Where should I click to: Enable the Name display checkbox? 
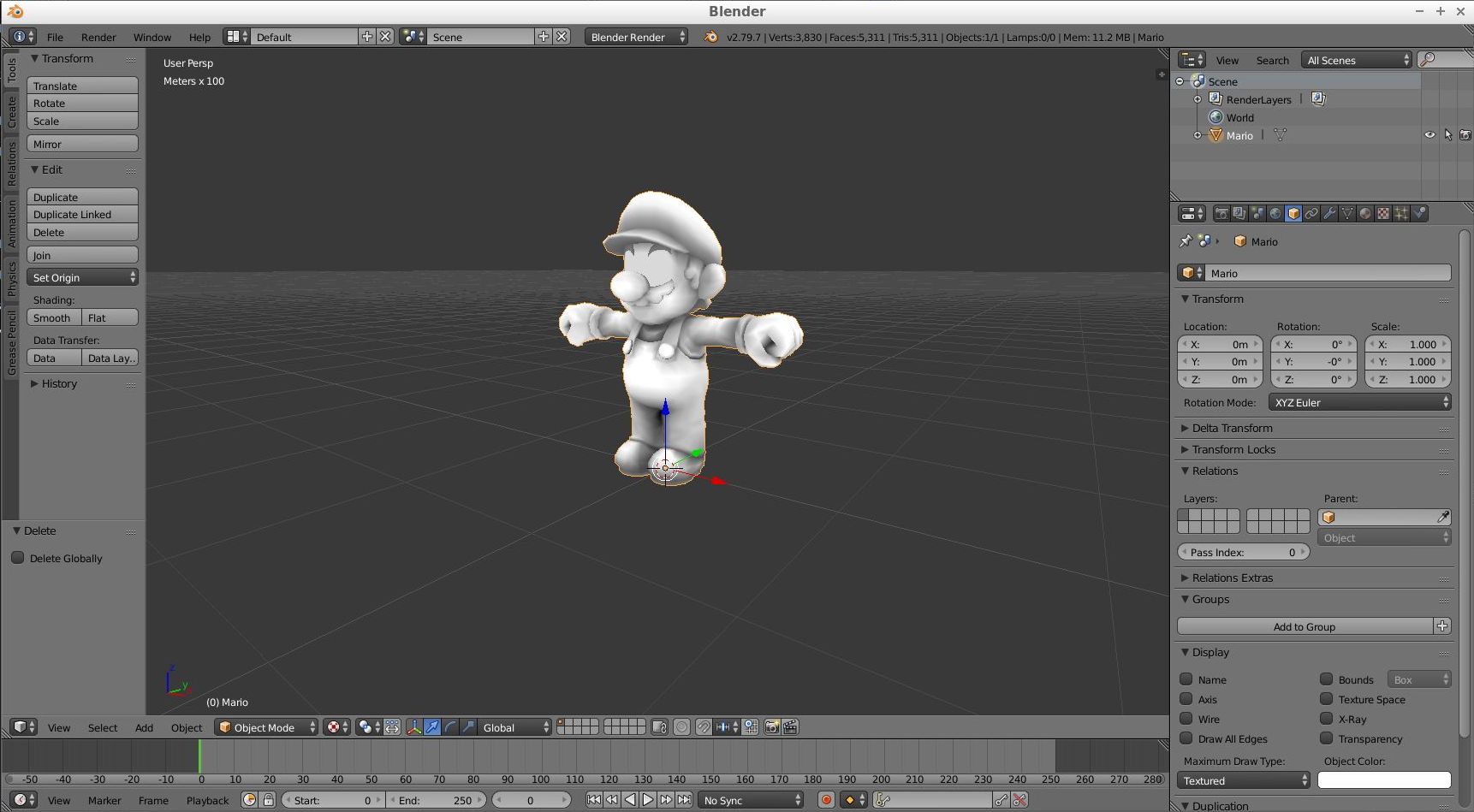tap(1186, 679)
